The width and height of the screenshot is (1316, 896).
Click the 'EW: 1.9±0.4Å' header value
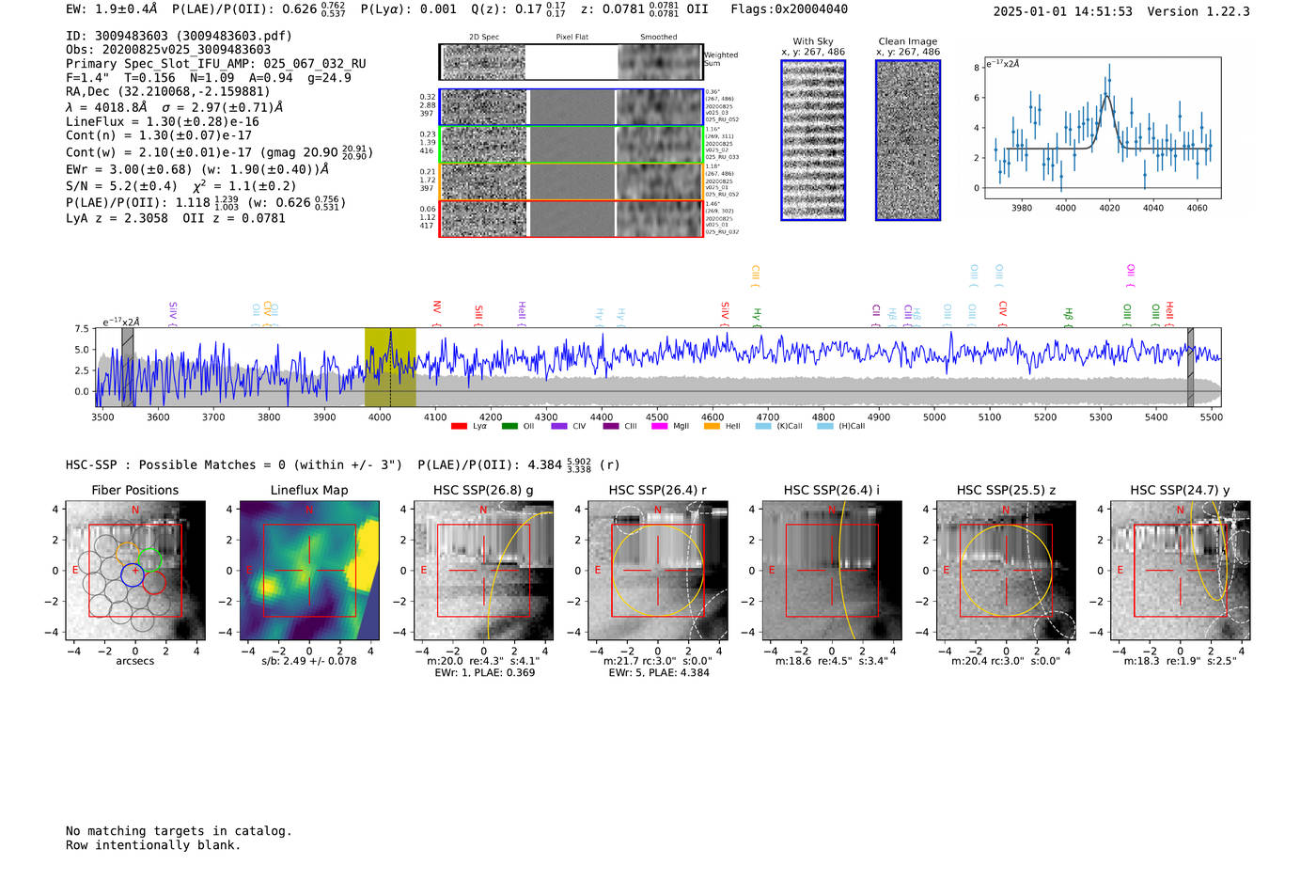point(112,9)
